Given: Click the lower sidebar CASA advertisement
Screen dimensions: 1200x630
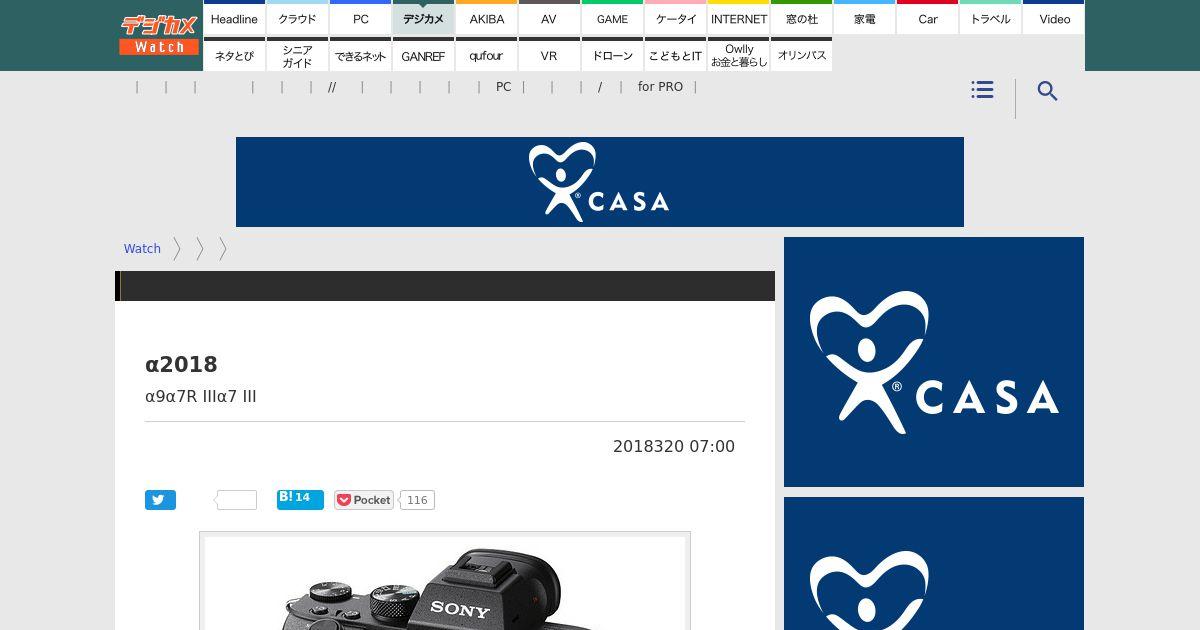Looking at the screenshot, I should [x=934, y=564].
